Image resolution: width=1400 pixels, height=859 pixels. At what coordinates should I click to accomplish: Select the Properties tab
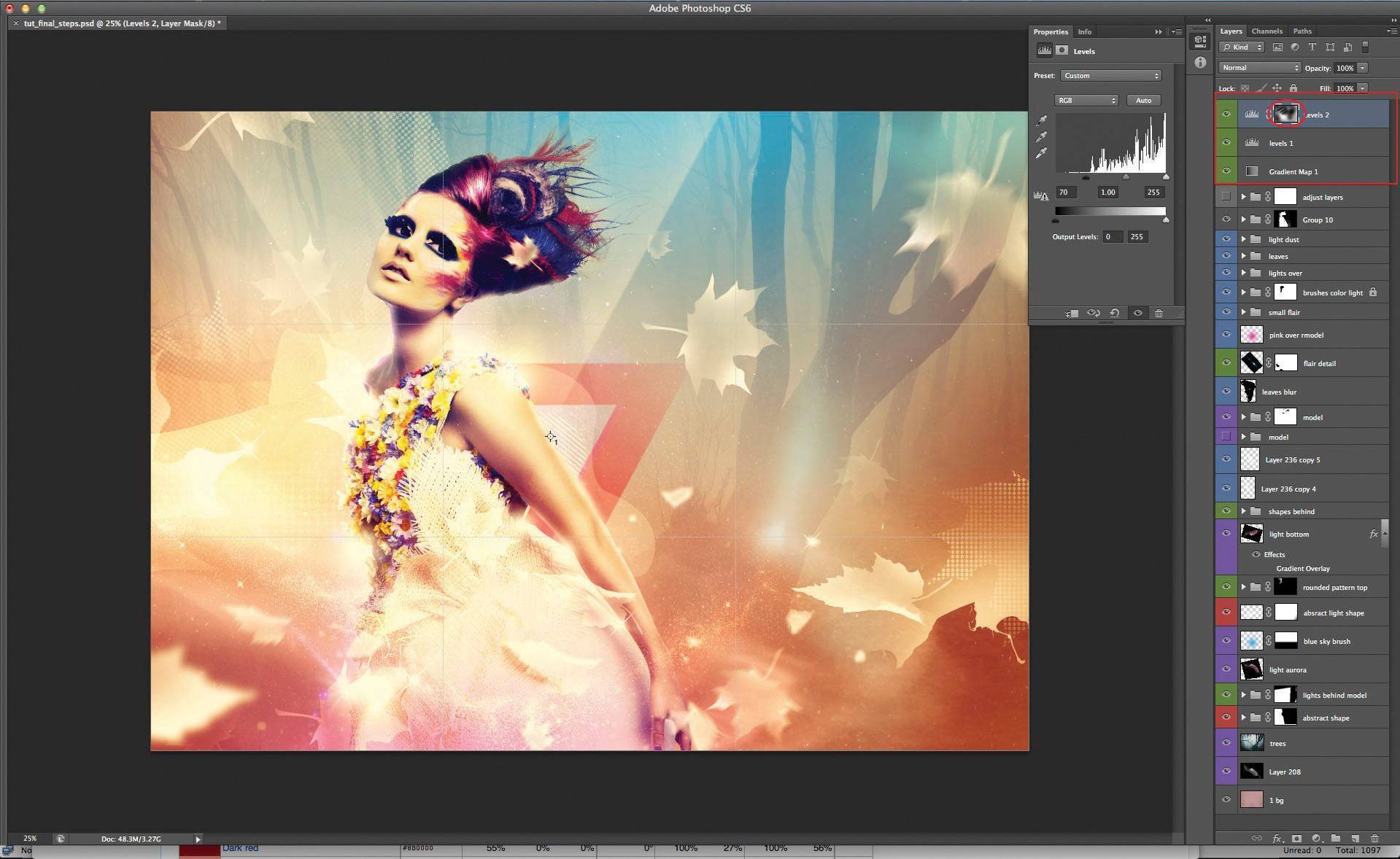click(1051, 32)
